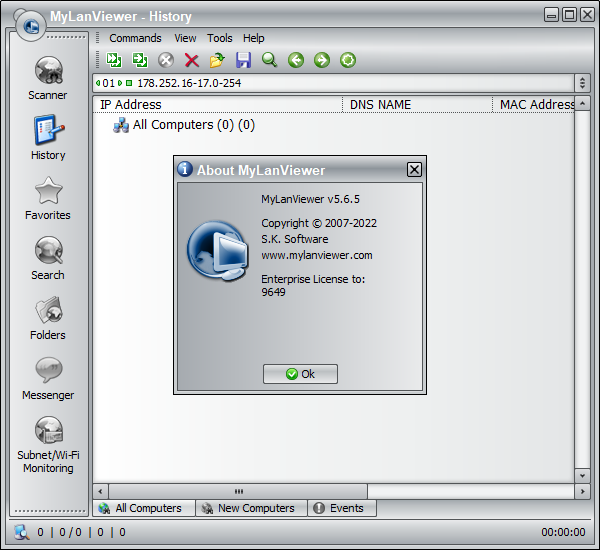Switch to the All Computers tab

pyautogui.click(x=144, y=508)
